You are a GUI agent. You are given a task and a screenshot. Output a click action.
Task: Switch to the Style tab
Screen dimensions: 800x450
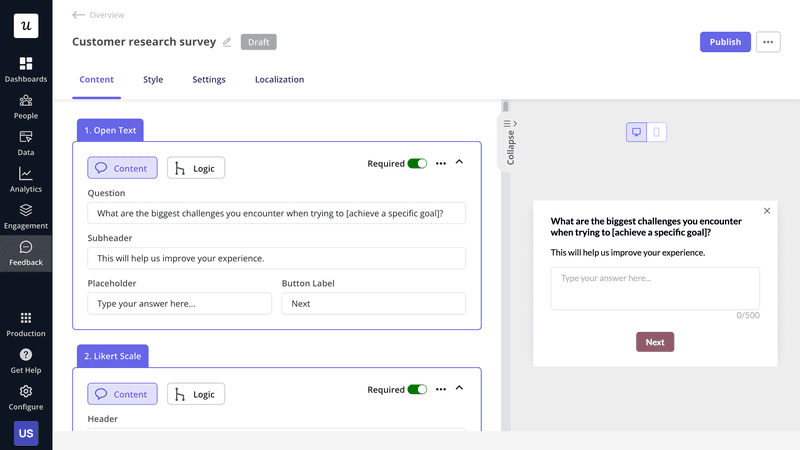coord(153,80)
